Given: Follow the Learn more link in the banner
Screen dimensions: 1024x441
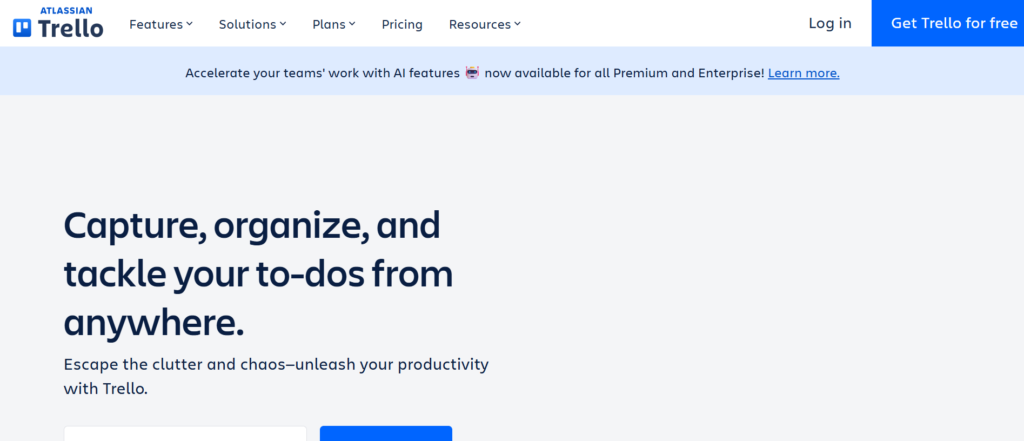Looking at the screenshot, I should (x=803, y=73).
